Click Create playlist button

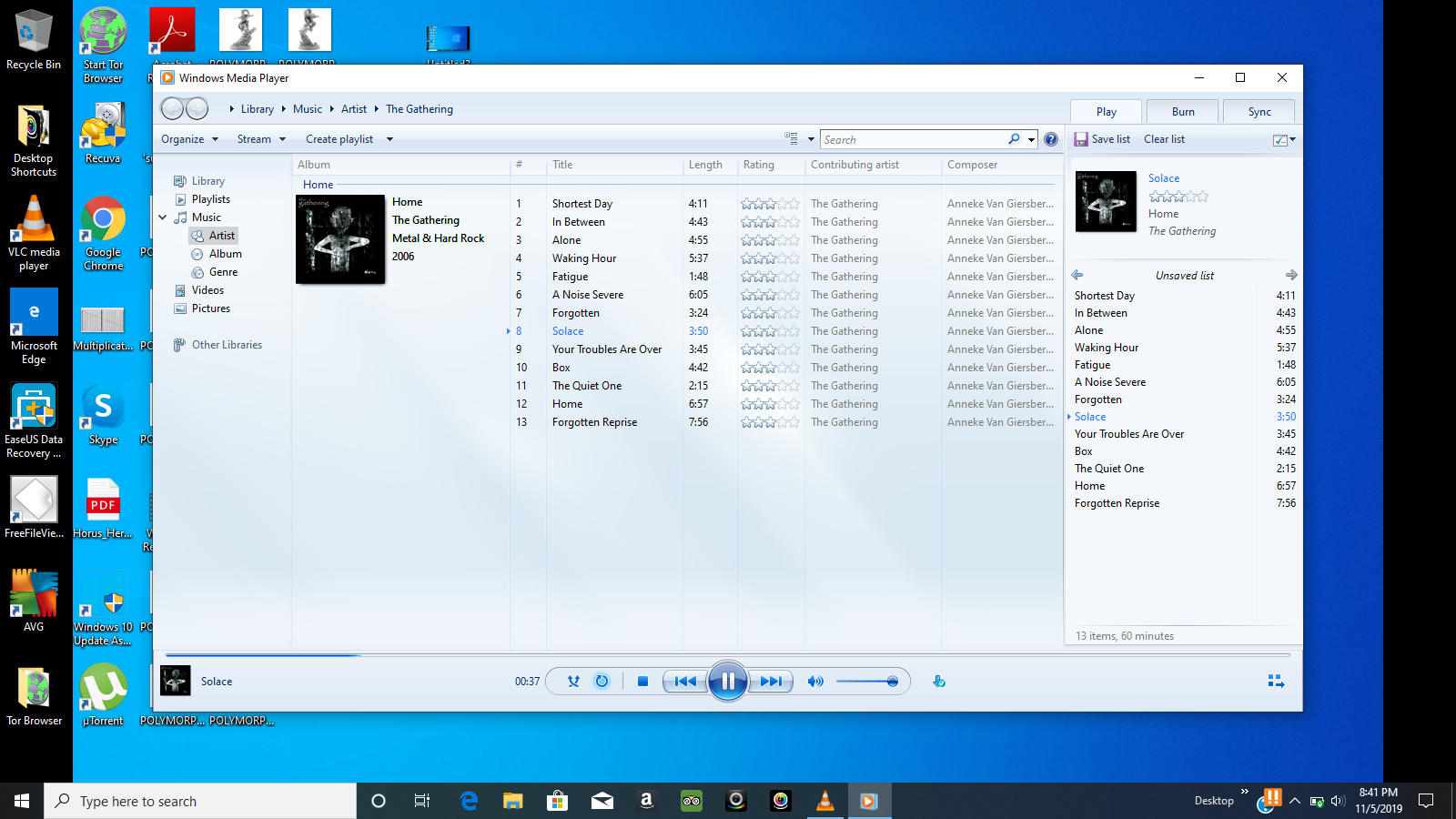339,139
